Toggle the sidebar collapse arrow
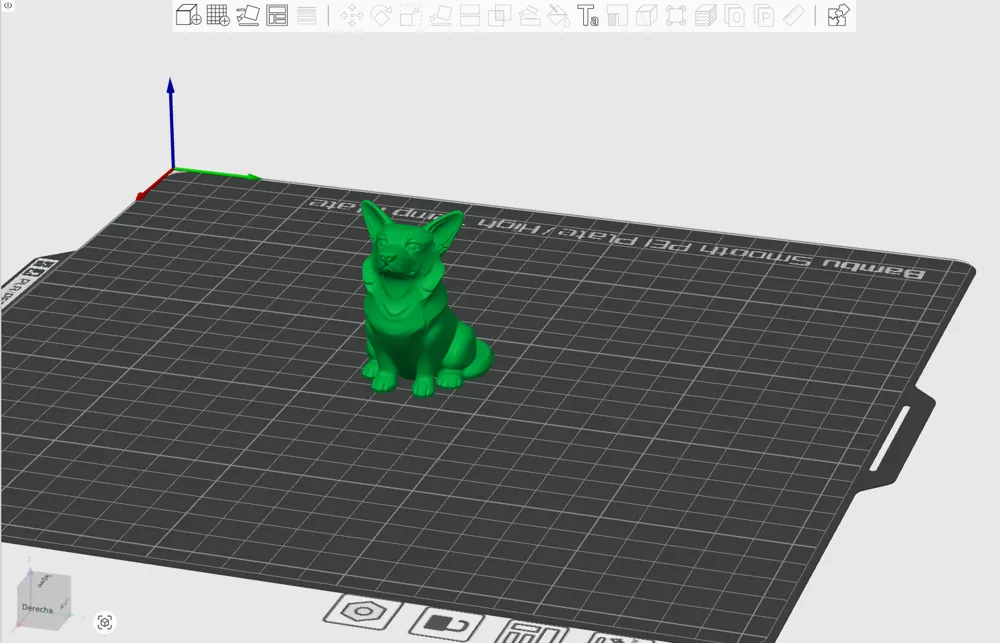 8,6
